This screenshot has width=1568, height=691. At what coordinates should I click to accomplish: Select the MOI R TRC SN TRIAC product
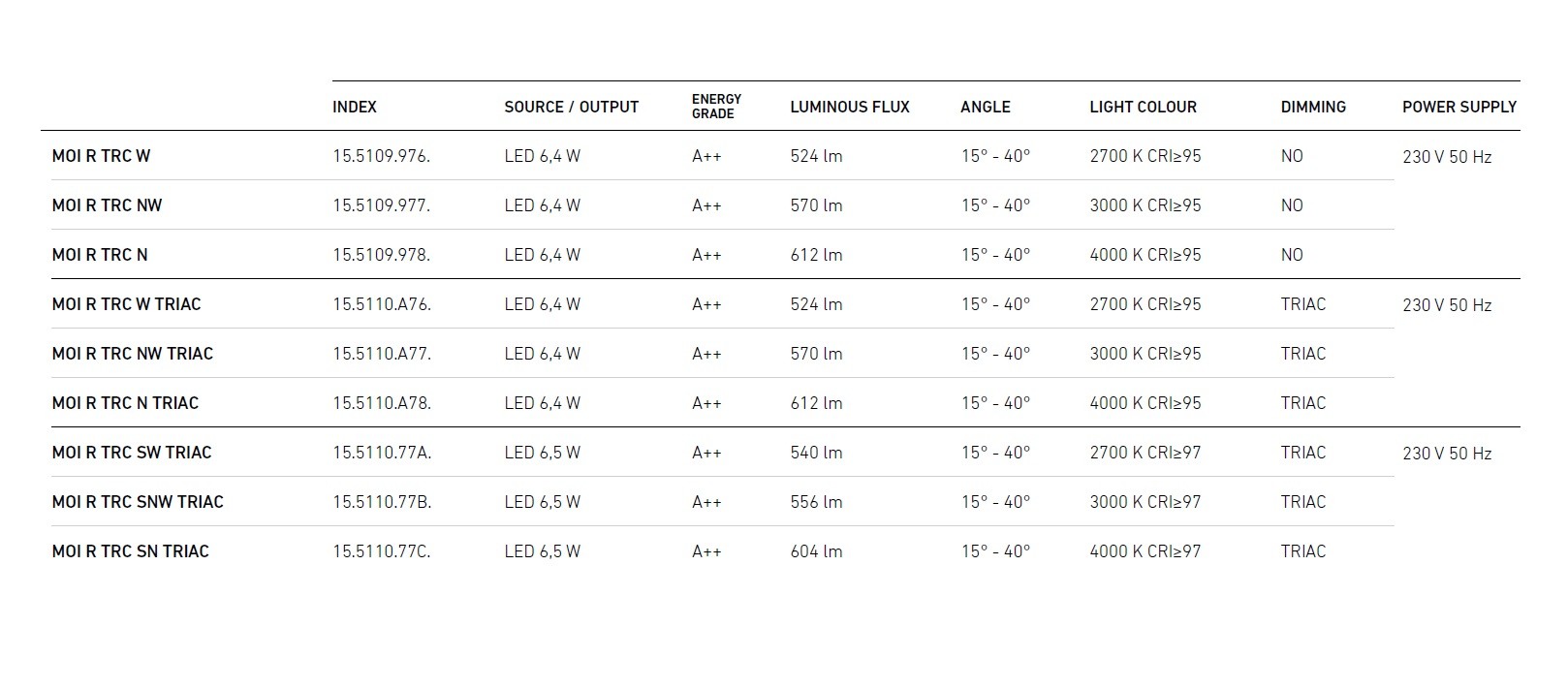tap(130, 551)
